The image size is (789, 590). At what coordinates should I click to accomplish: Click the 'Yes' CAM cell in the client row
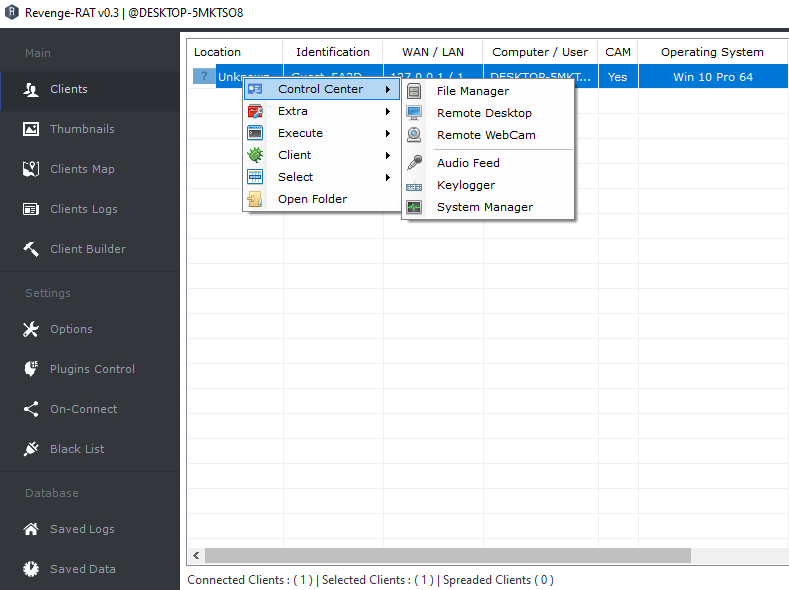618,77
